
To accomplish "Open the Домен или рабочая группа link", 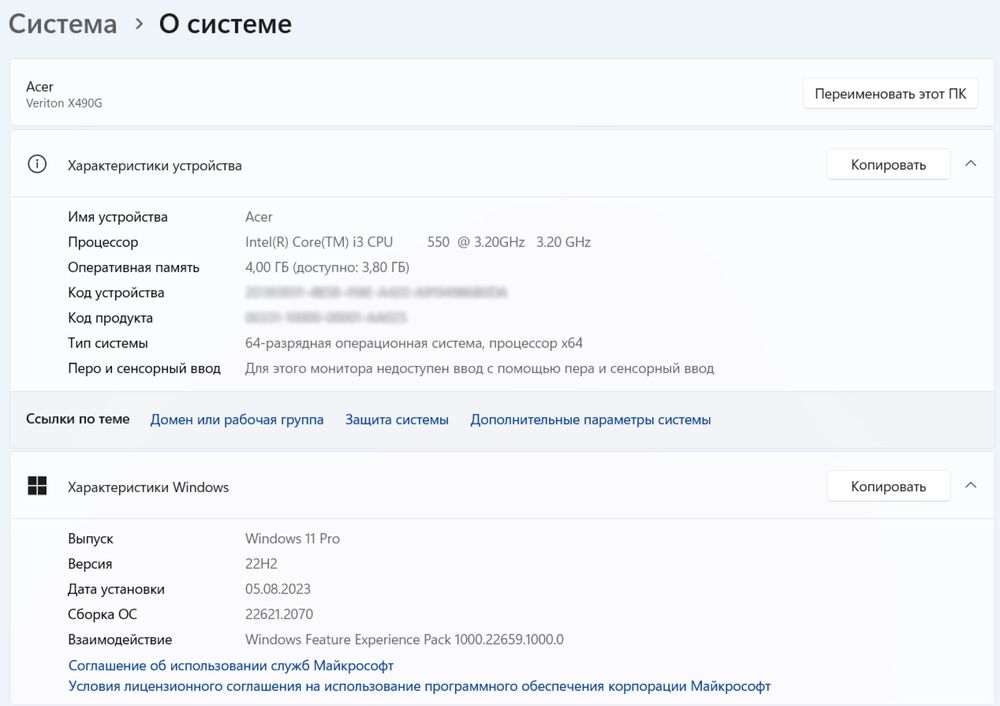I will coord(237,420).
